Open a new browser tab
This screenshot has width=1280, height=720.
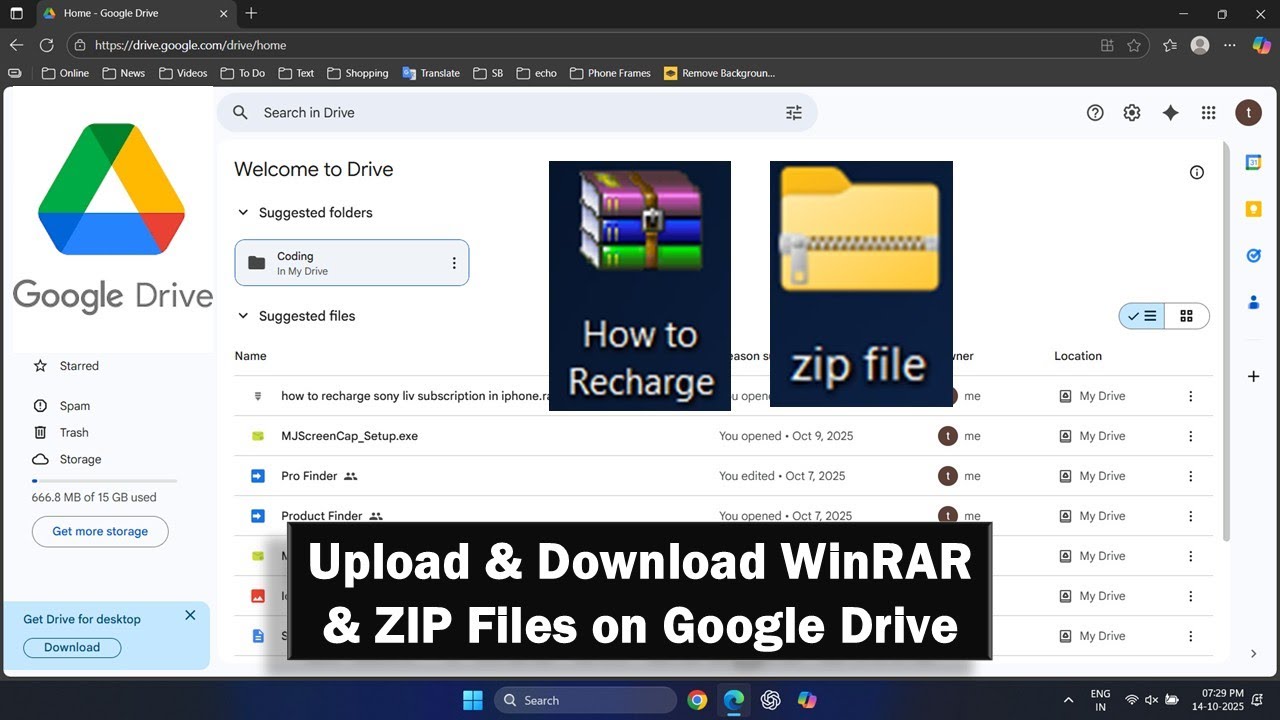coord(251,13)
